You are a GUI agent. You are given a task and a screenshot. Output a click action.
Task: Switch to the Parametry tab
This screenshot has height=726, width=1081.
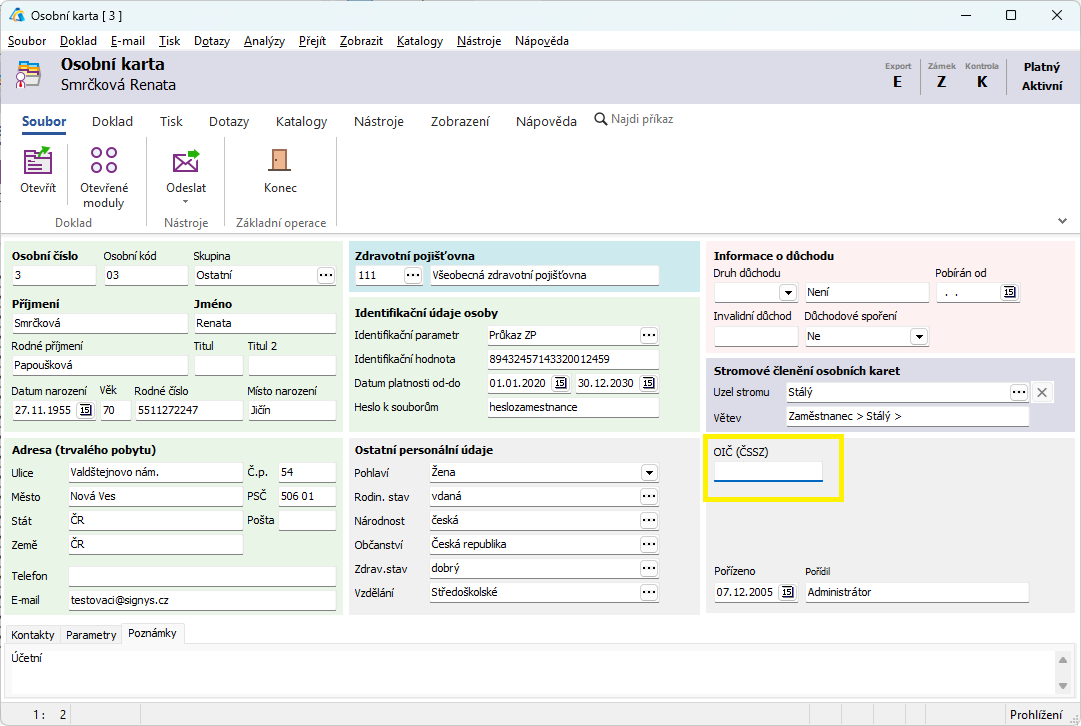pyautogui.click(x=91, y=635)
